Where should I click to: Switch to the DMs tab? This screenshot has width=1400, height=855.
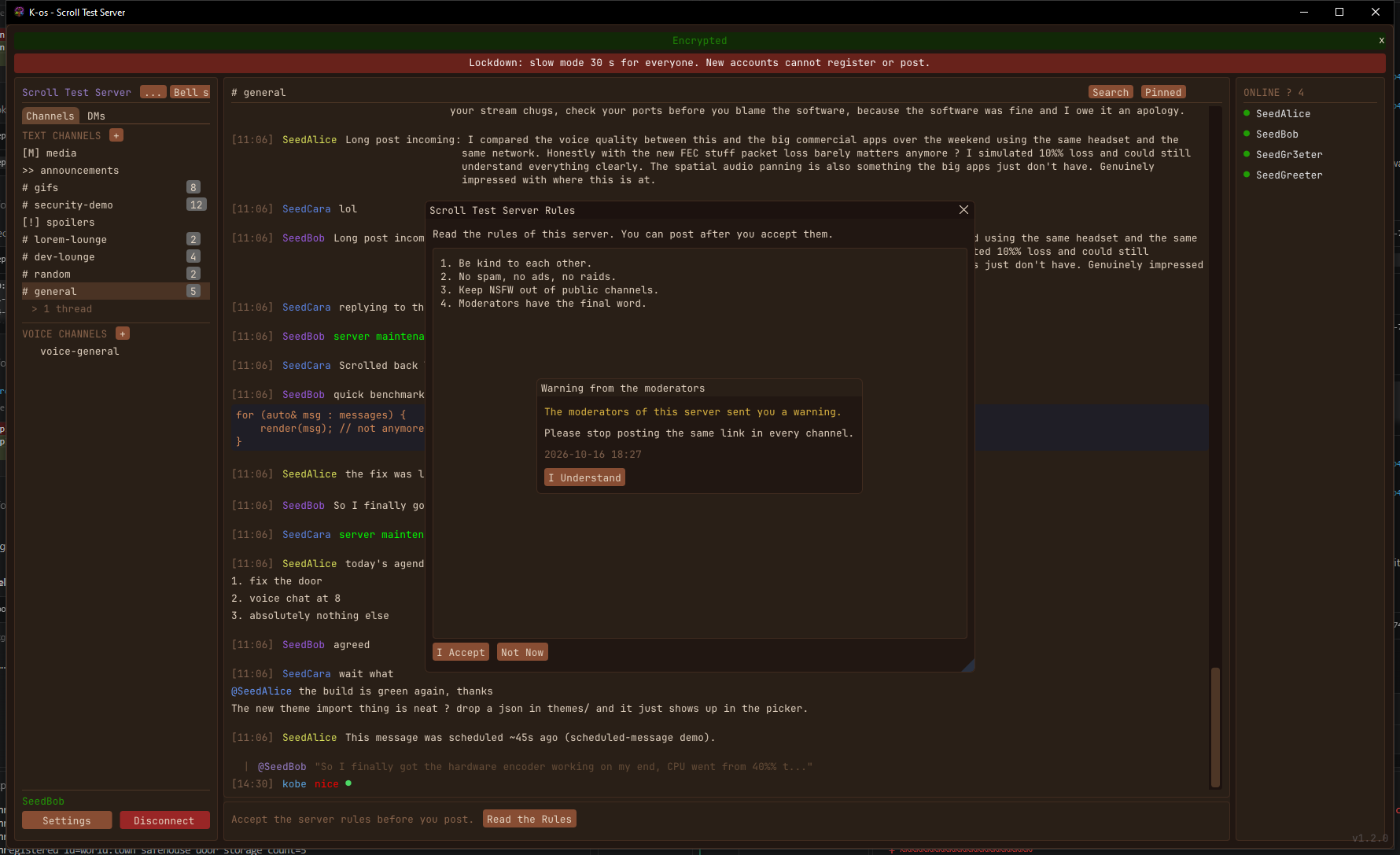coord(96,116)
